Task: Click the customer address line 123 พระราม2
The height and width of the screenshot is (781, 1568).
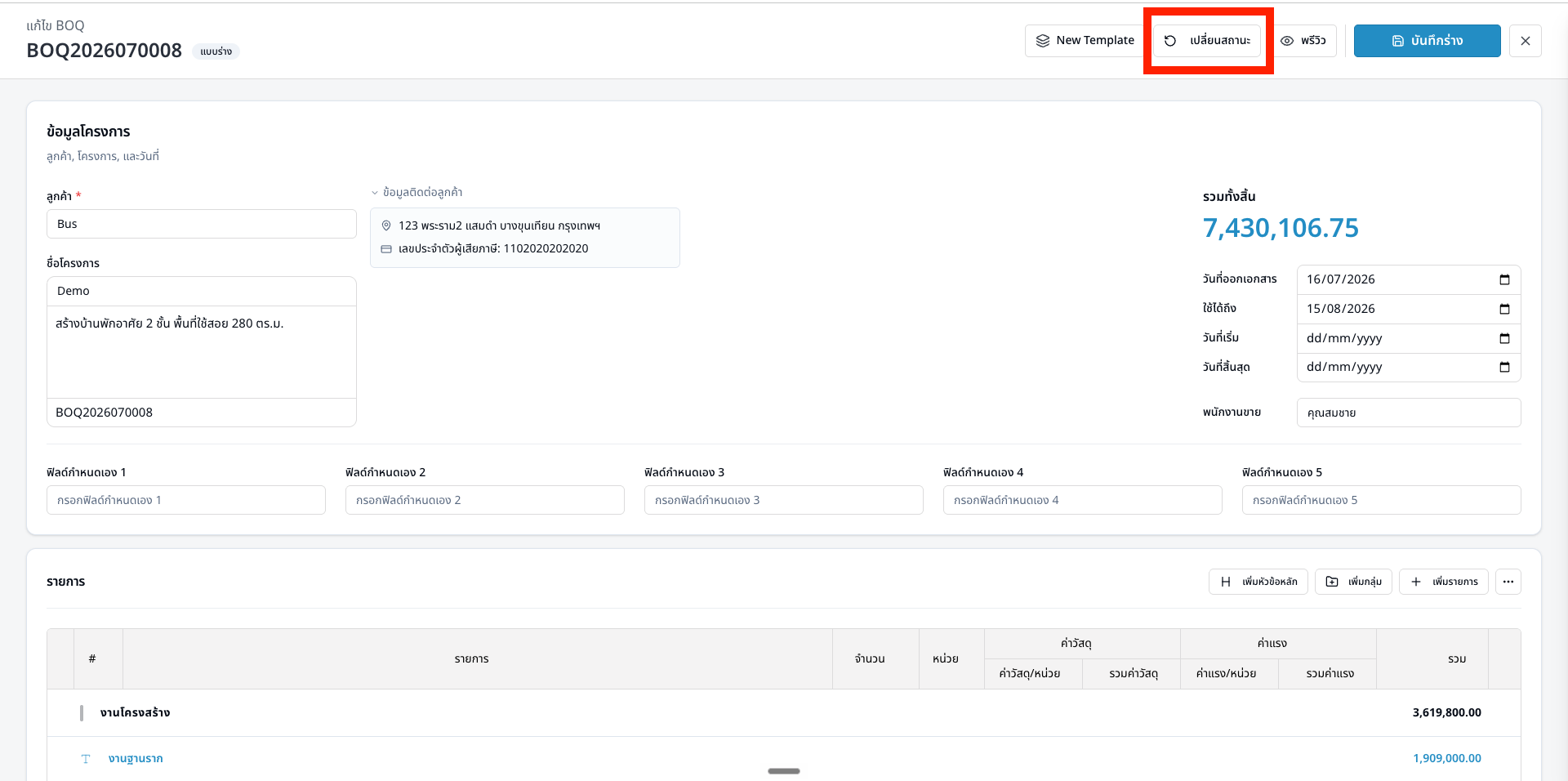Action: (499, 225)
